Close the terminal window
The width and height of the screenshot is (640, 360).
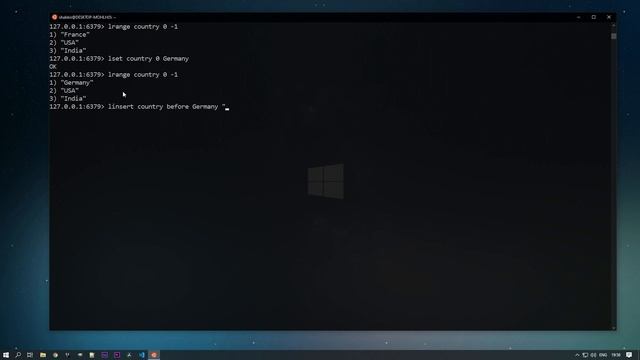pos(609,17)
